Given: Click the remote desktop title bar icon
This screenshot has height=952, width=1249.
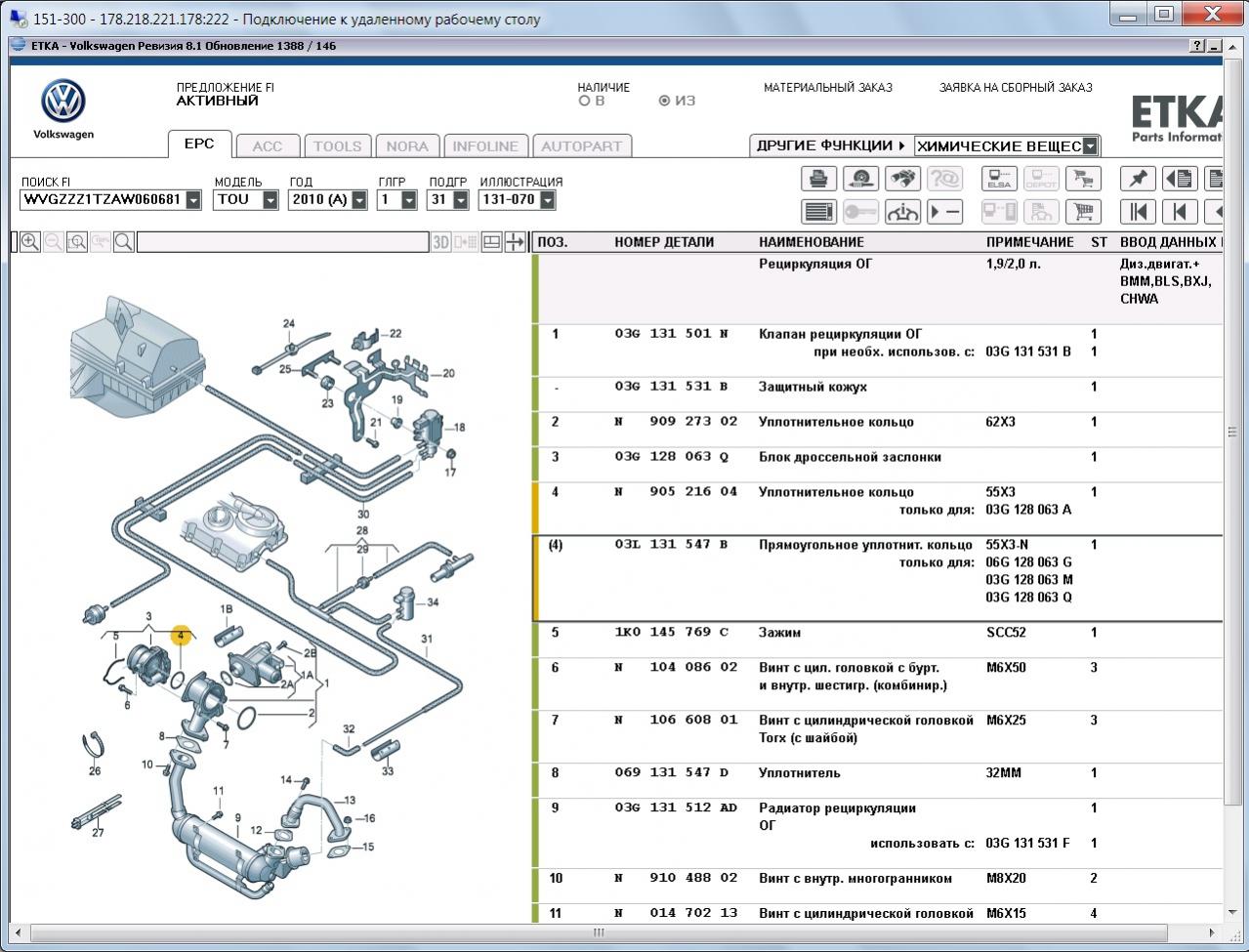Looking at the screenshot, I should tap(18, 19).
